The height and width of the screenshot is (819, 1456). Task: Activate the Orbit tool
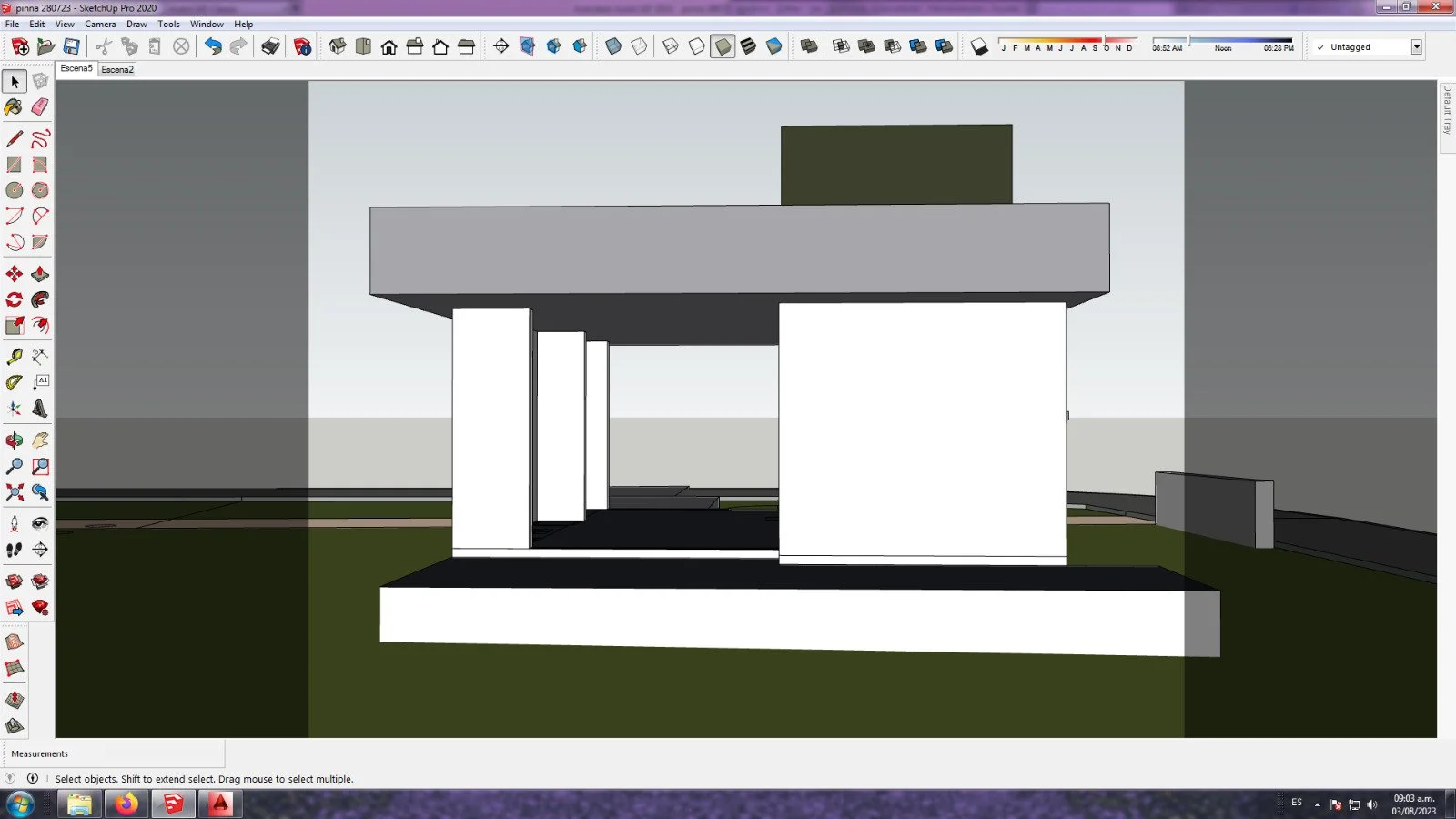click(x=15, y=440)
